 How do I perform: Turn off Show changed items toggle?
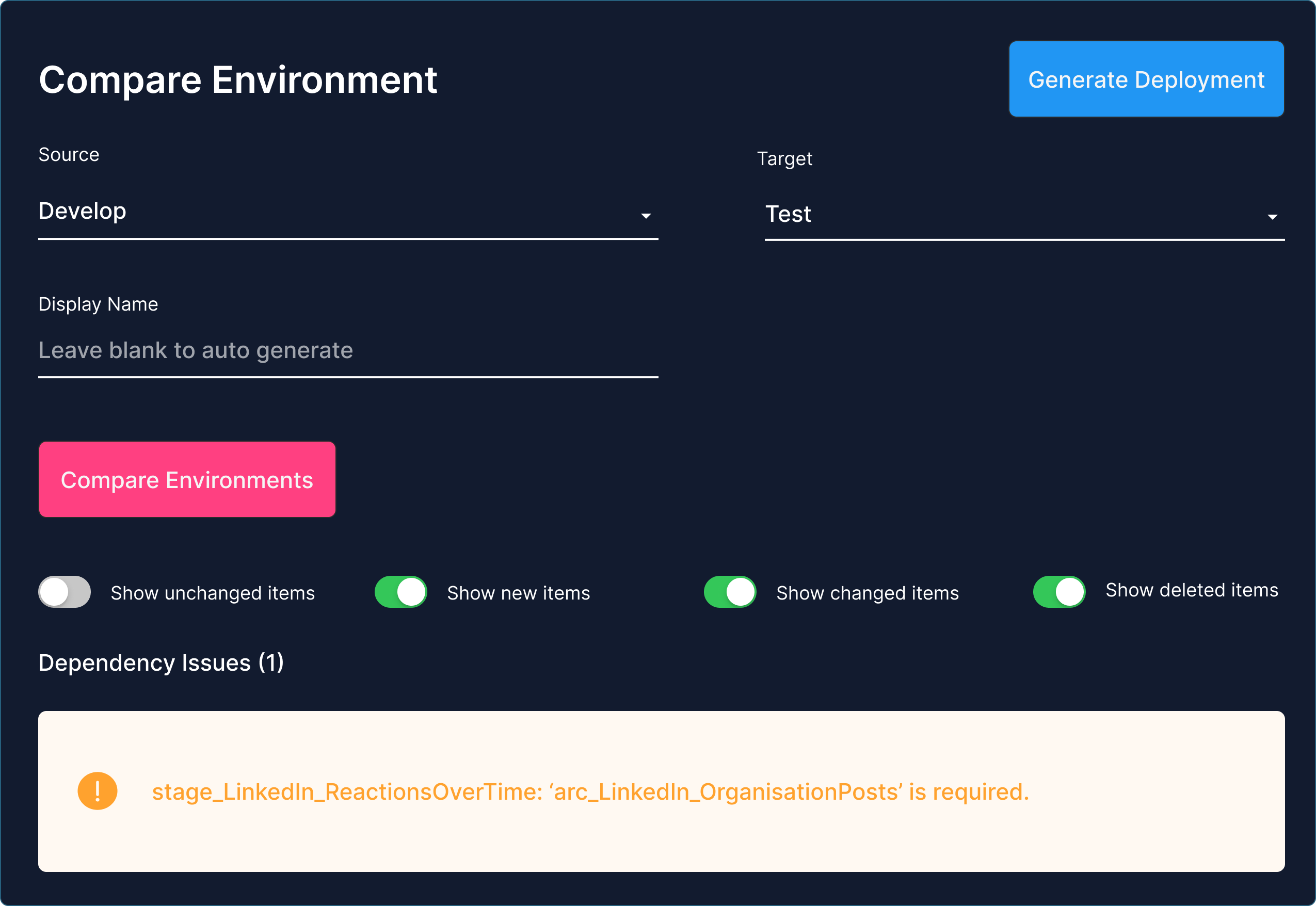point(730,592)
